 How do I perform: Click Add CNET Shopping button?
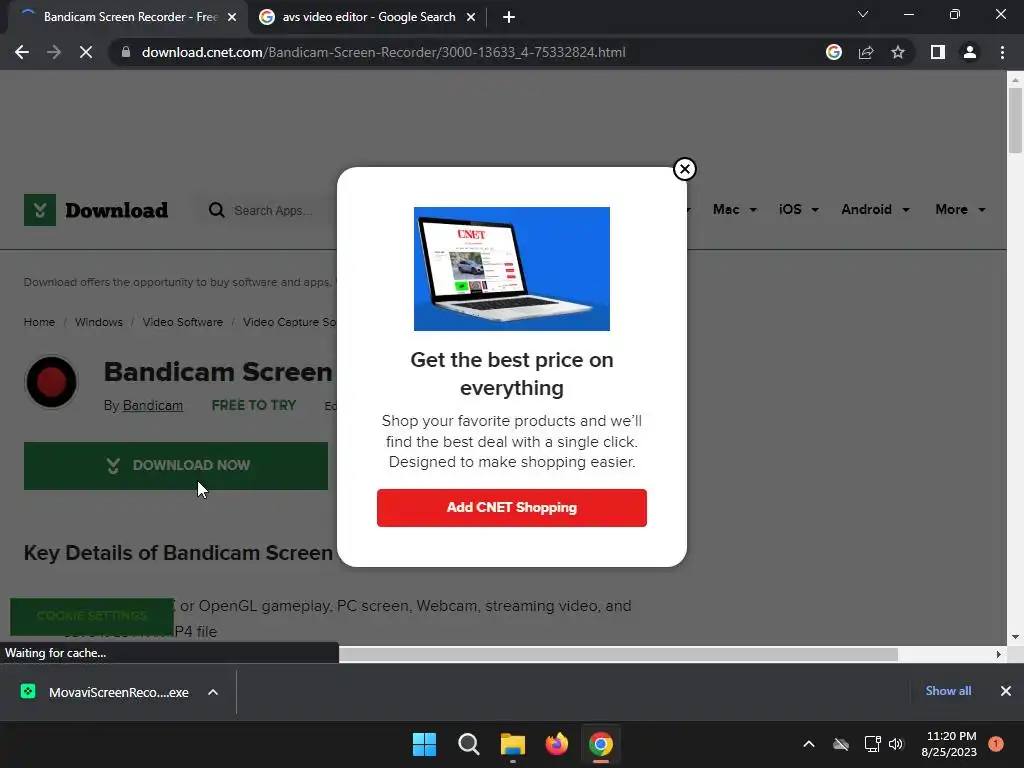coord(511,507)
